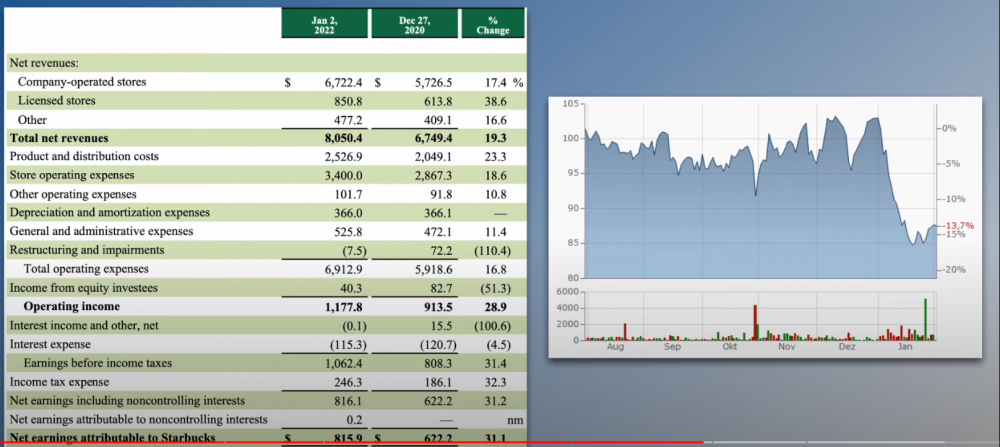Click the 1,062.4 earnings before taxes value
Screen dimensions: 1000x447
click(343, 363)
